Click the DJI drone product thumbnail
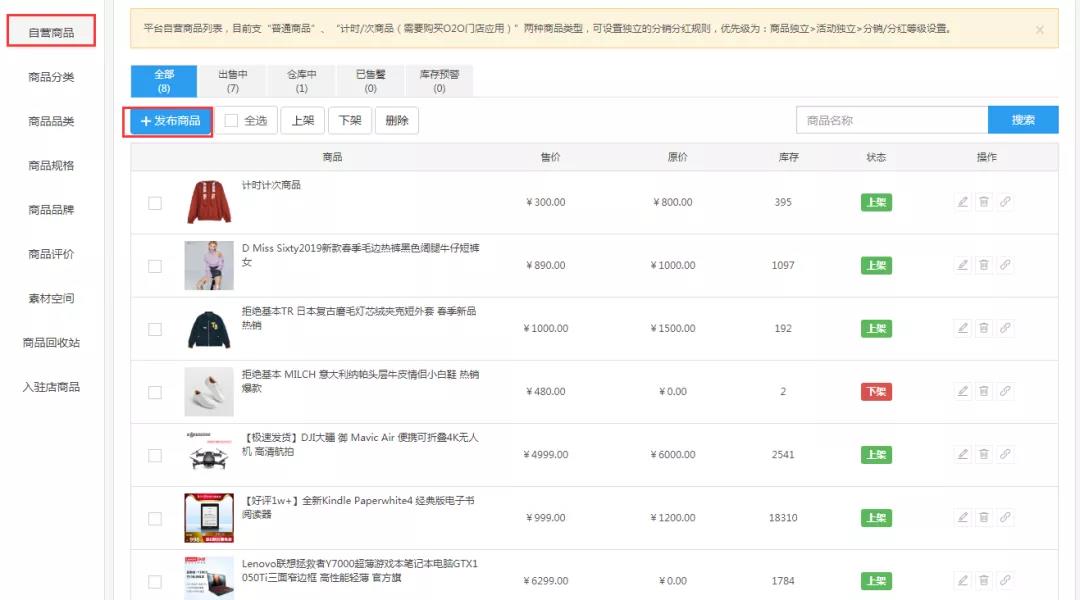Image resolution: width=1080 pixels, height=600 pixels. (x=207, y=454)
